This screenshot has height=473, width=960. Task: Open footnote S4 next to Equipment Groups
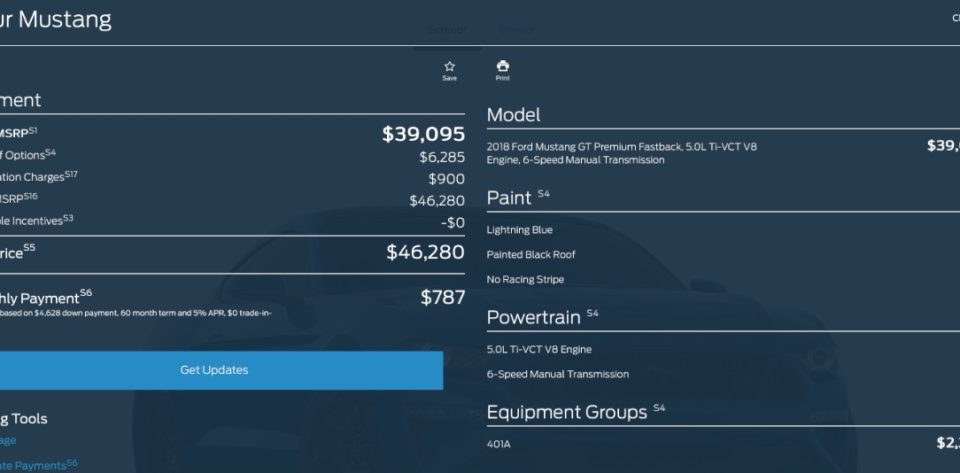(659, 408)
